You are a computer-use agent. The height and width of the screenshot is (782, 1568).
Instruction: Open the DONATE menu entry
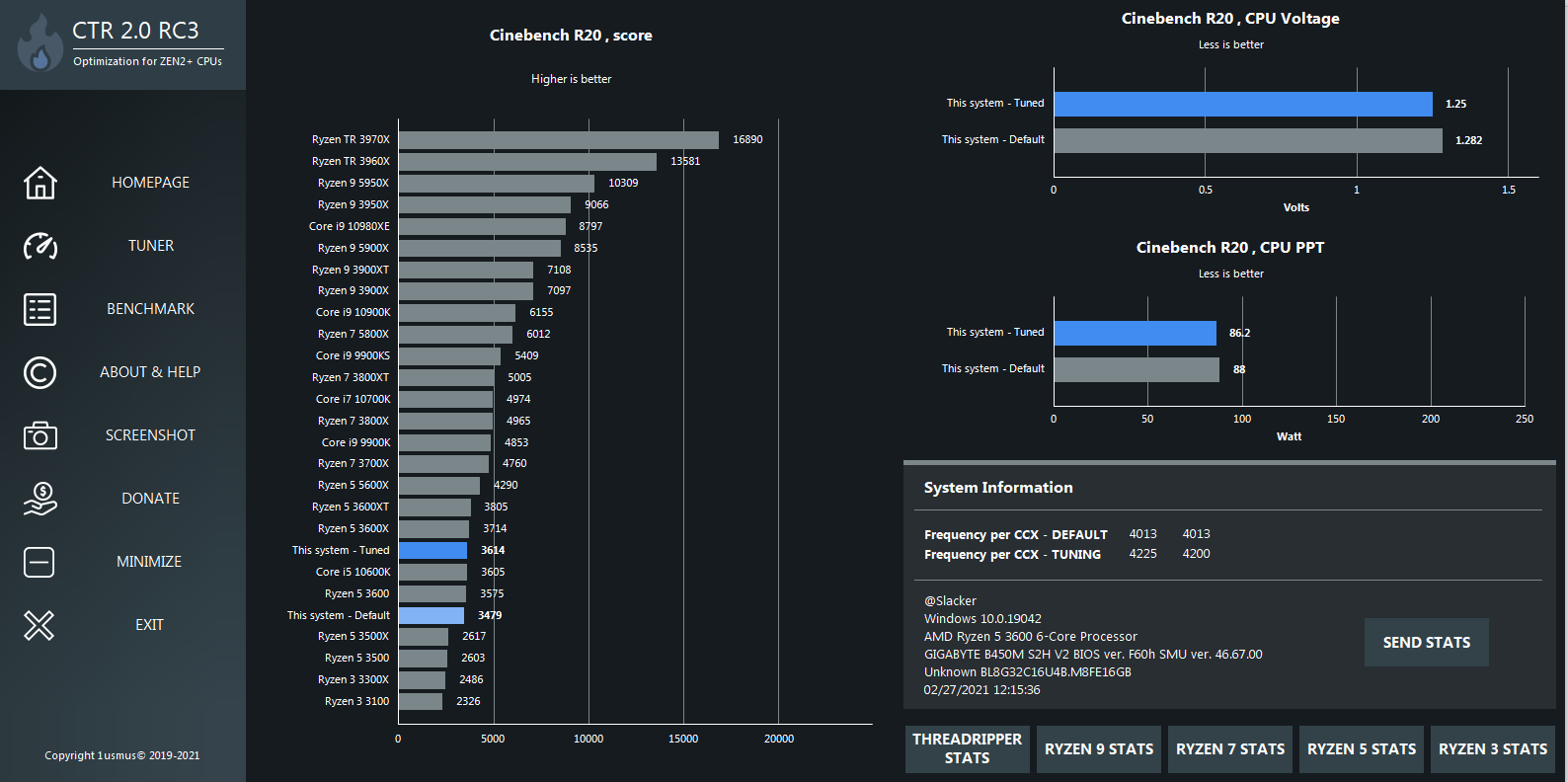150,499
